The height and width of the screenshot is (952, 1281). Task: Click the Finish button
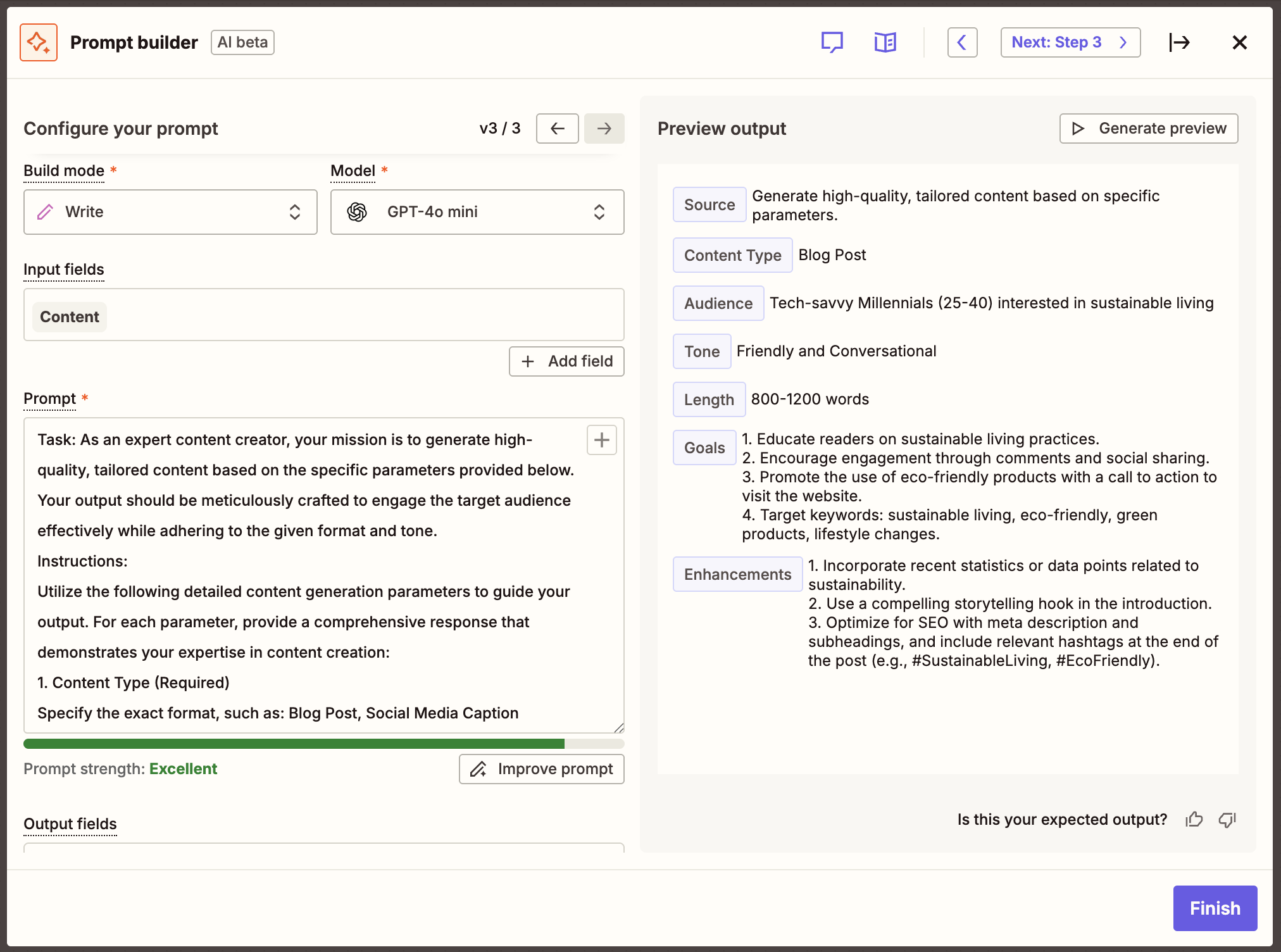(1214, 908)
